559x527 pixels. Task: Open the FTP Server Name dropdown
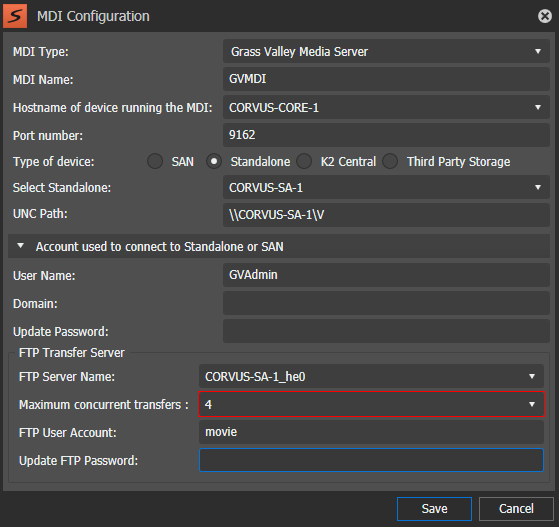371,376
